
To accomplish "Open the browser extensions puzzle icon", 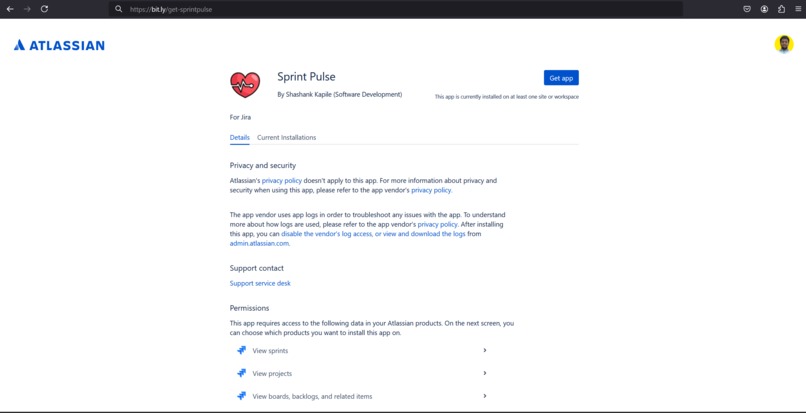I will (781, 9).
